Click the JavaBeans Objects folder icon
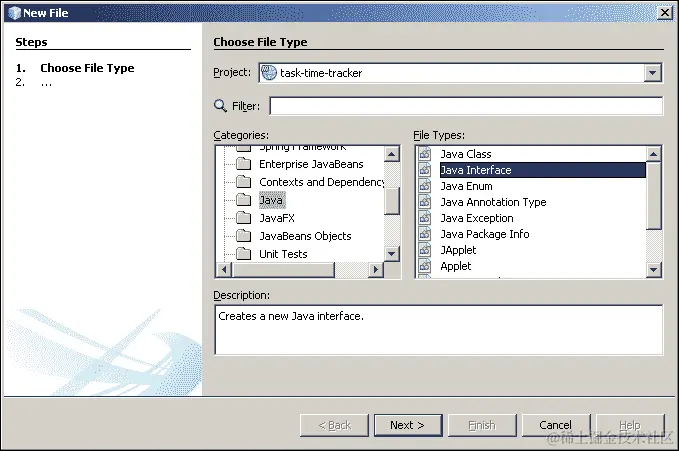The image size is (679, 451). [244, 236]
